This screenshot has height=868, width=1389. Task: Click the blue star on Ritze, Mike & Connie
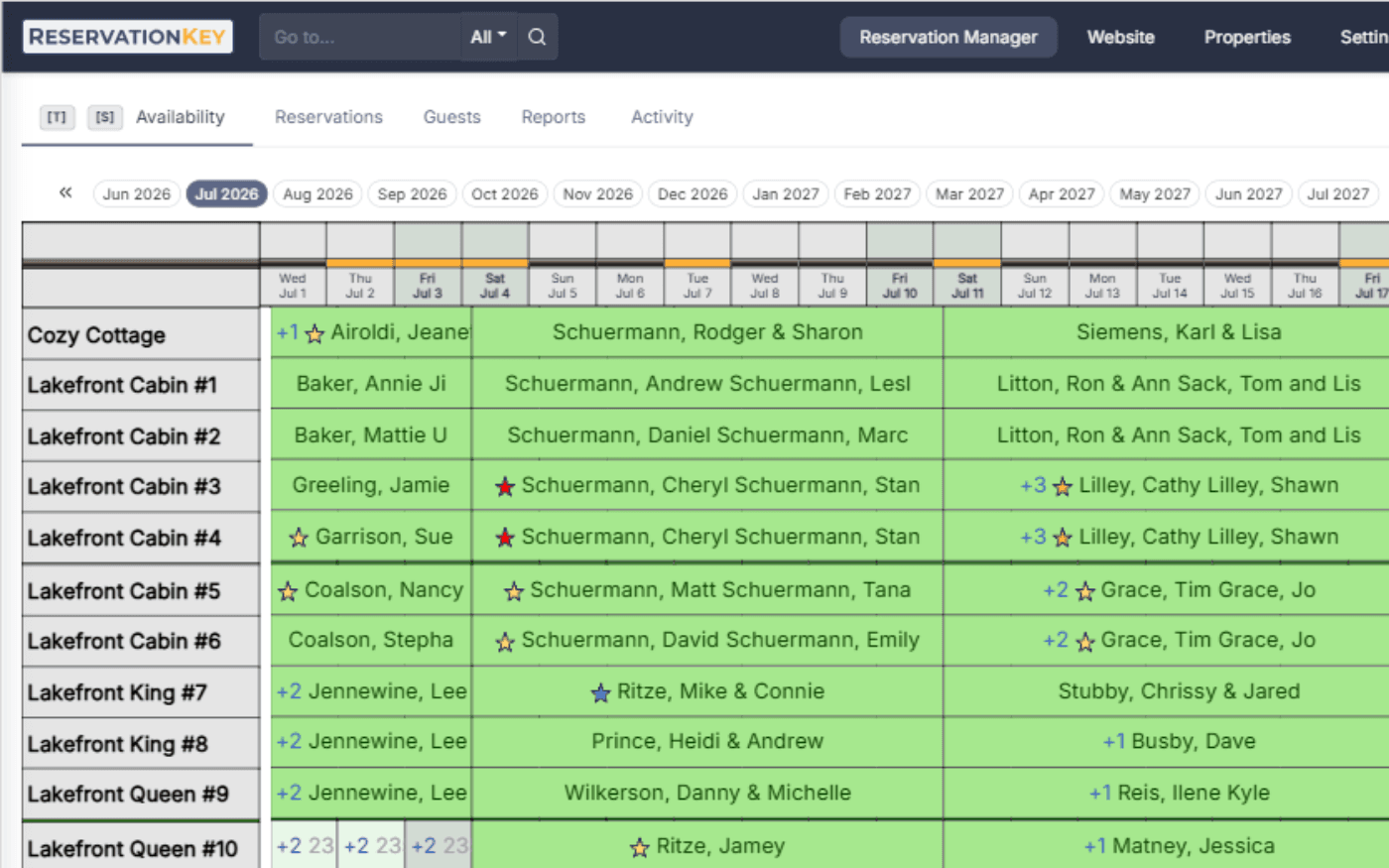tap(600, 692)
